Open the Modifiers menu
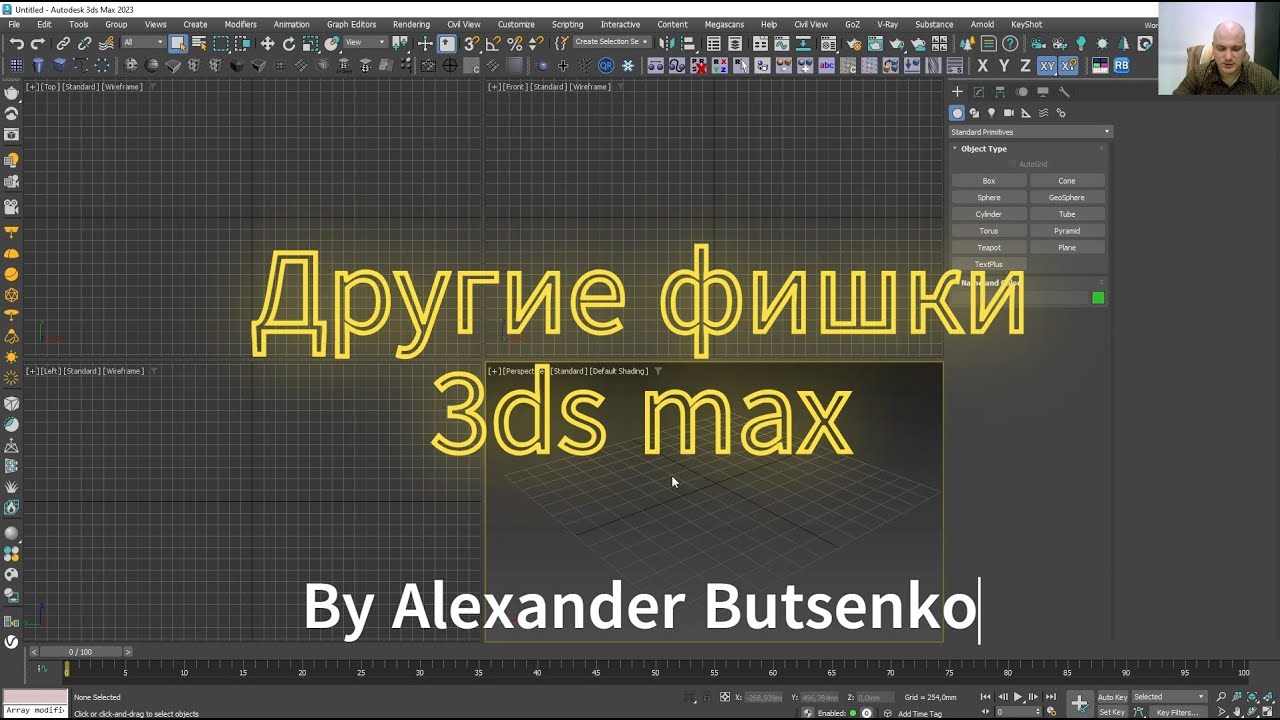The image size is (1280, 720). (240, 24)
